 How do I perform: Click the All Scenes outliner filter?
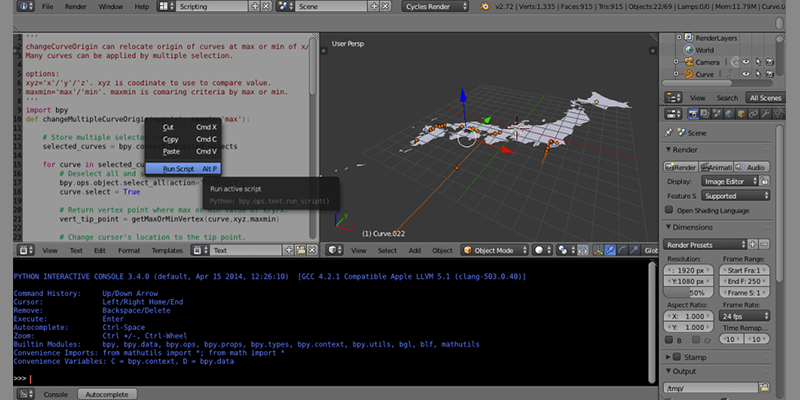pos(765,97)
